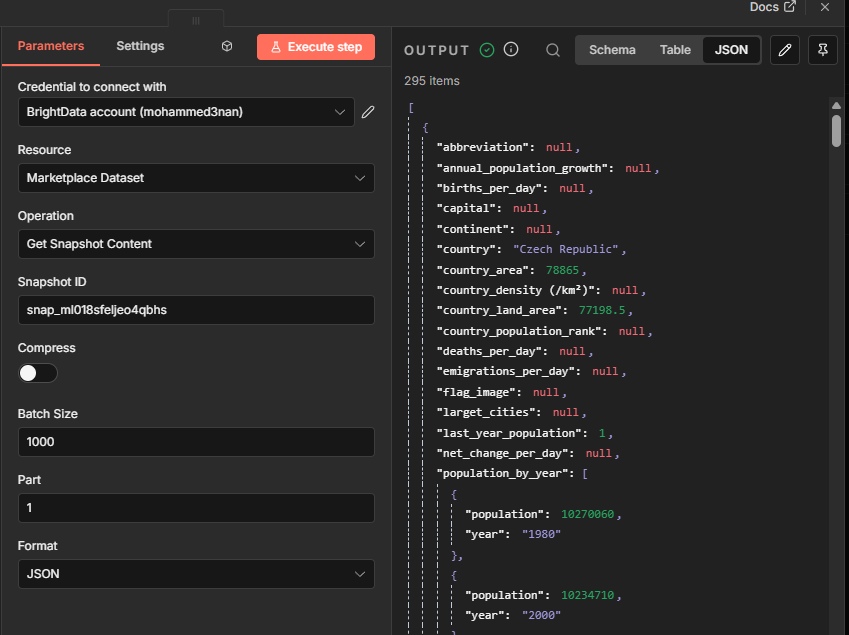849x635 pixels.
Task: Click the cube icon beside Settings tab
Action: click(x=227, y=47)
